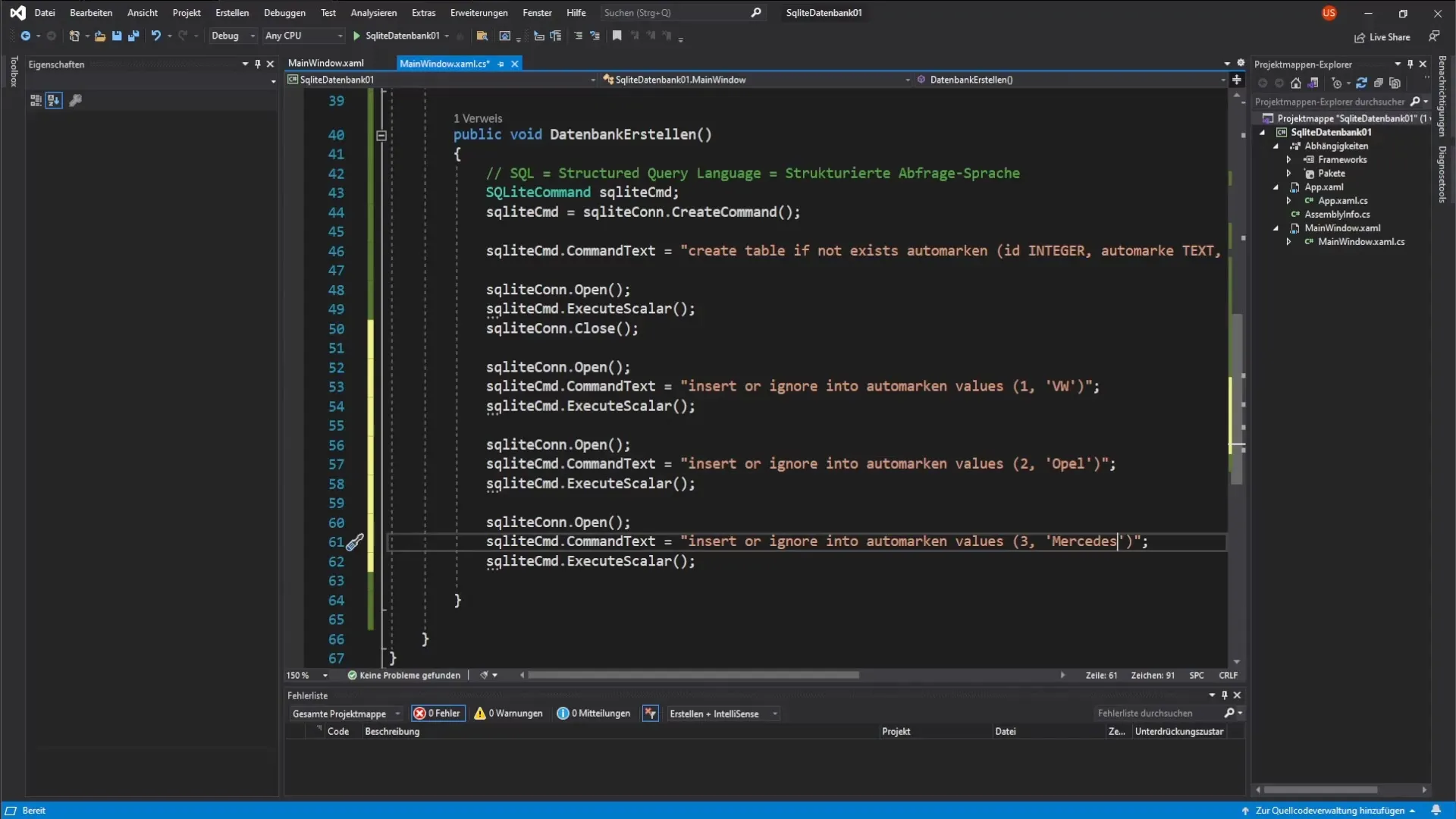Collapse the DatenbankErstellen method outline
This screenshot has height=819, width=1456.
[x=381, y=136]
